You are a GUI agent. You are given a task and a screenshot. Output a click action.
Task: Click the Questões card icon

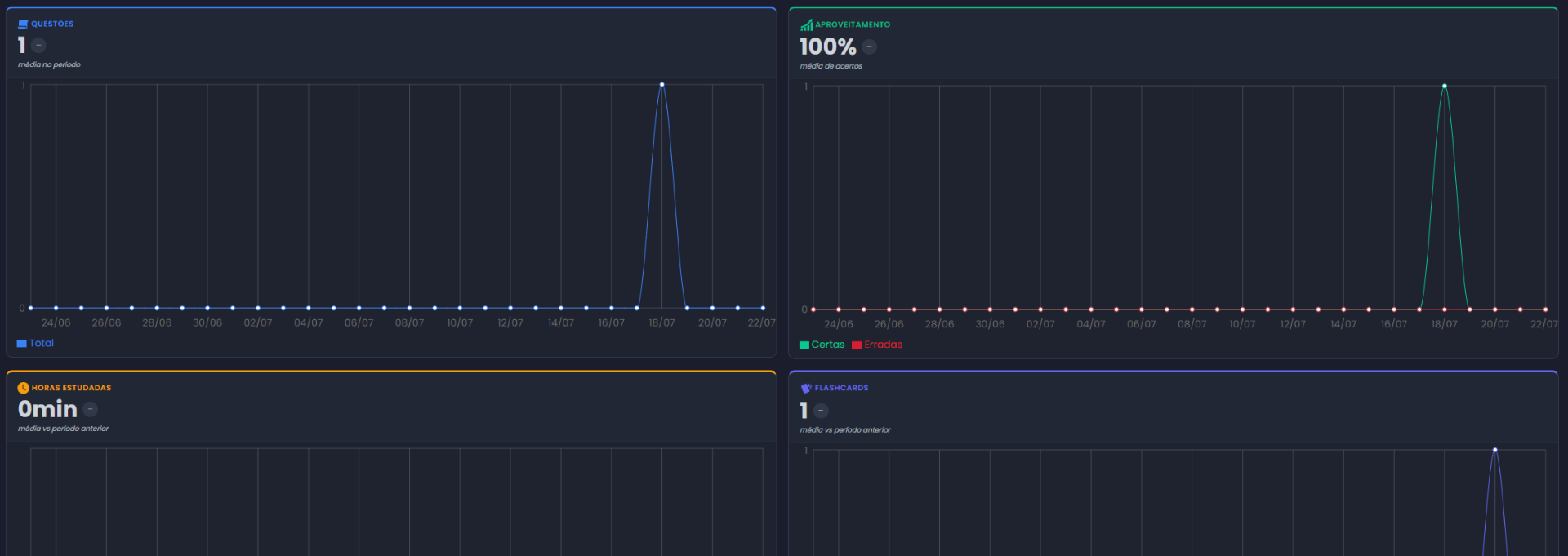[x=23, y=24]
